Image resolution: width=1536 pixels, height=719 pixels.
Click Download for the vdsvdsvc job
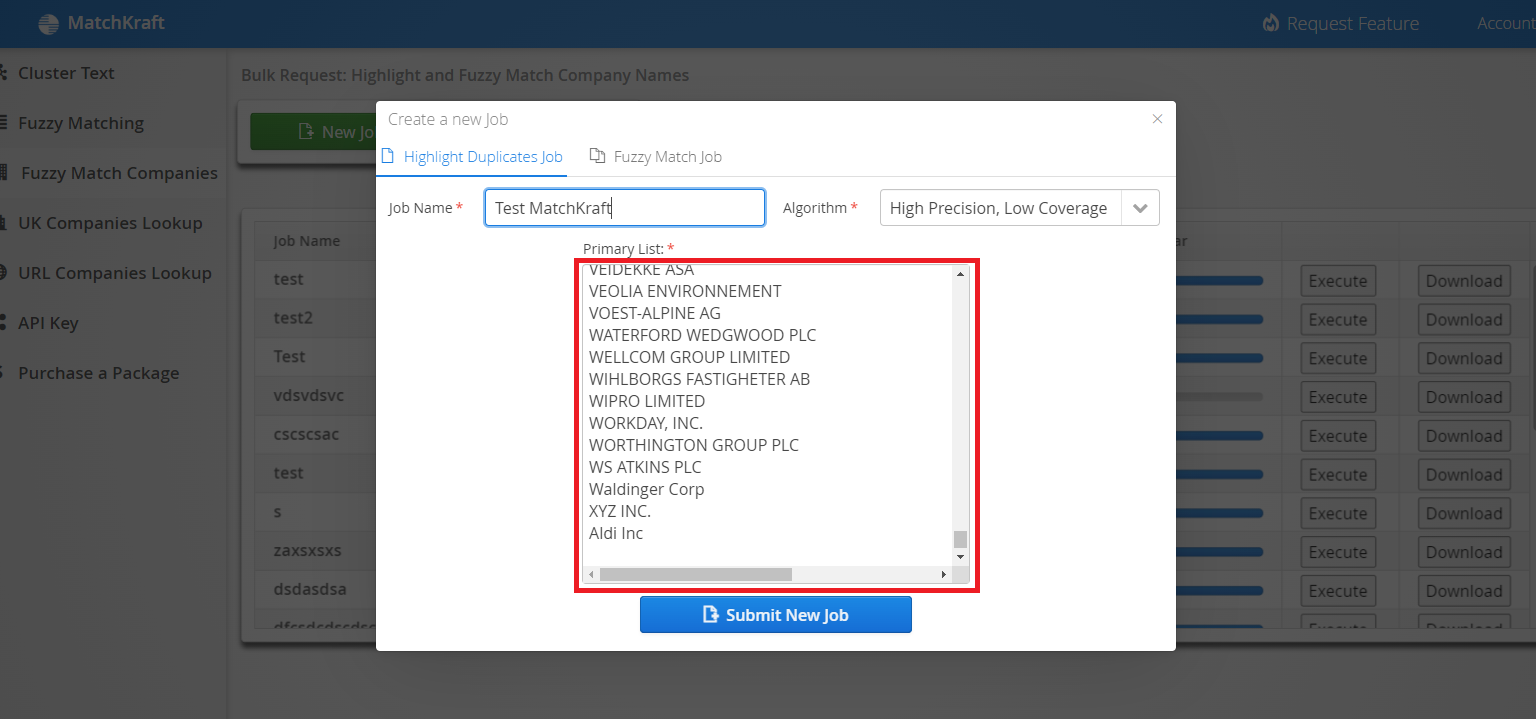[x=1464, y=397]
